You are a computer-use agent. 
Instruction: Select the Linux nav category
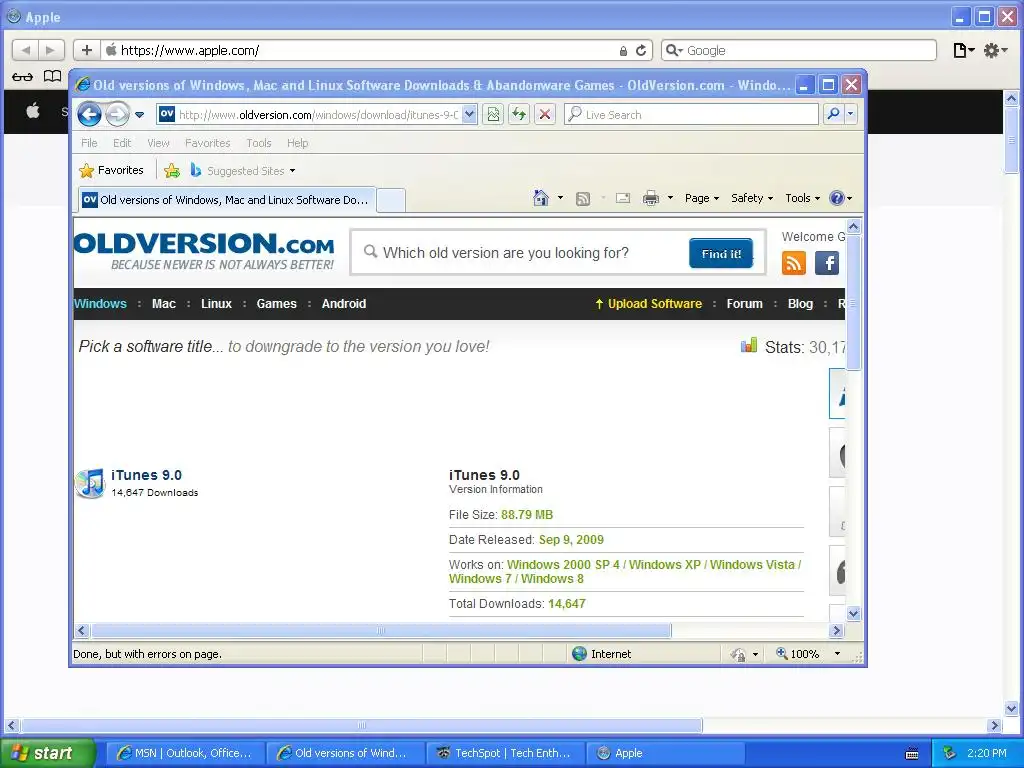point(216,304)
